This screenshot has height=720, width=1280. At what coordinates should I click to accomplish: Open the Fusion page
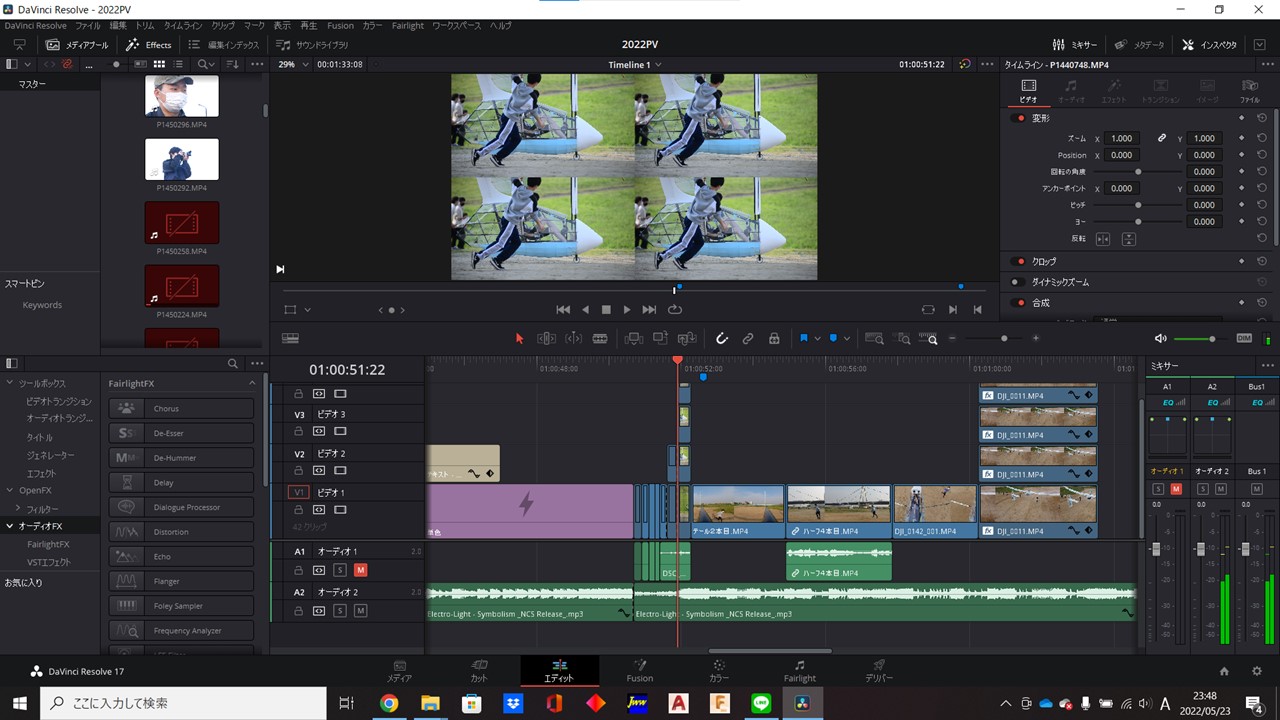[x=639, y=671]
